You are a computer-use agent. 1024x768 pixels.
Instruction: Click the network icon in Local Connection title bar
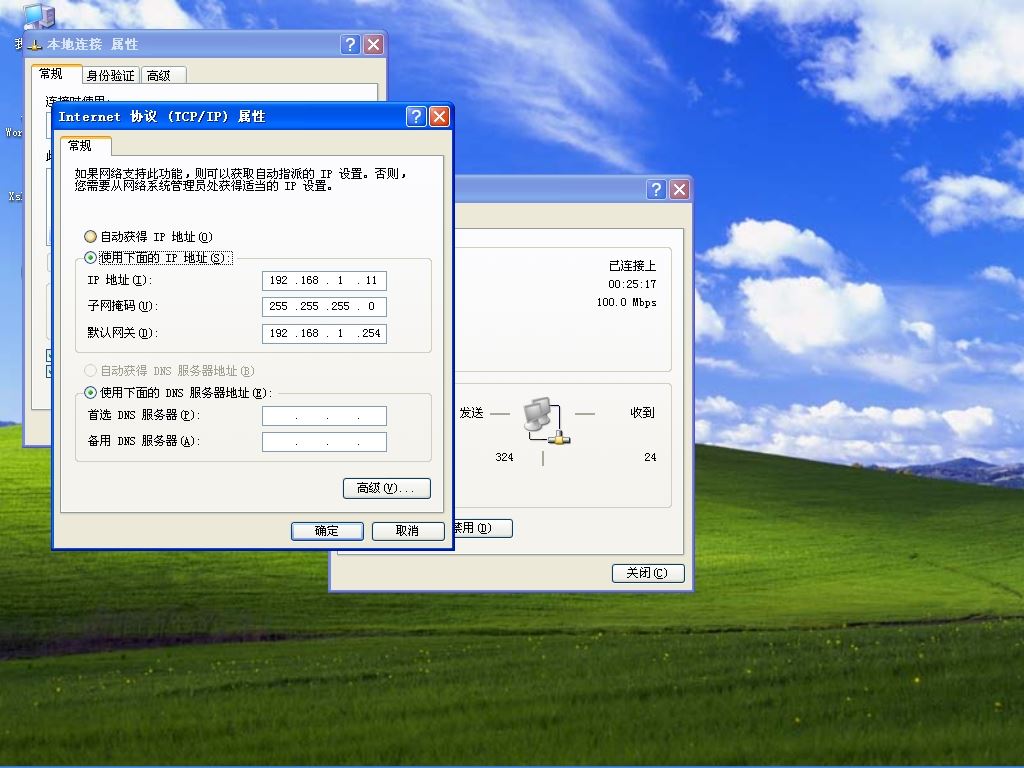coord(35,44)
